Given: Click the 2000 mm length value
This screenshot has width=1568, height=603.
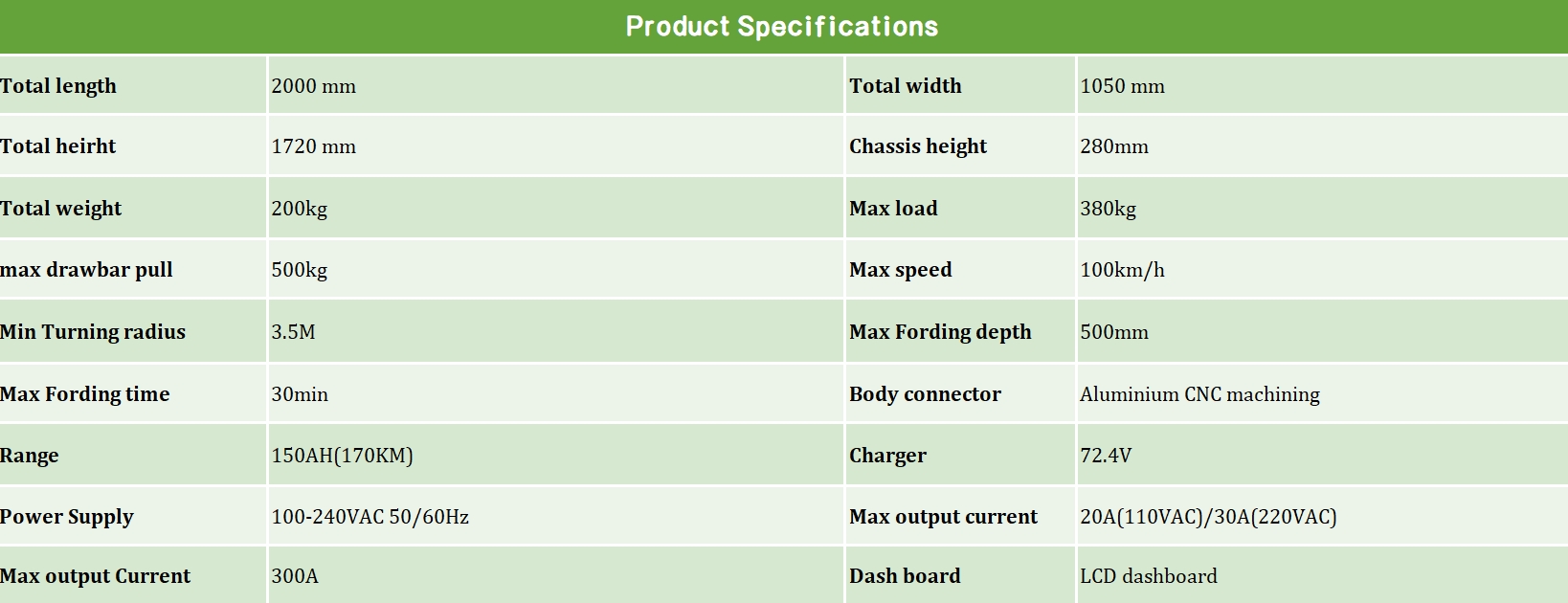Looking at the screenshot, I should pyautogui.click(x=313, y=86).
